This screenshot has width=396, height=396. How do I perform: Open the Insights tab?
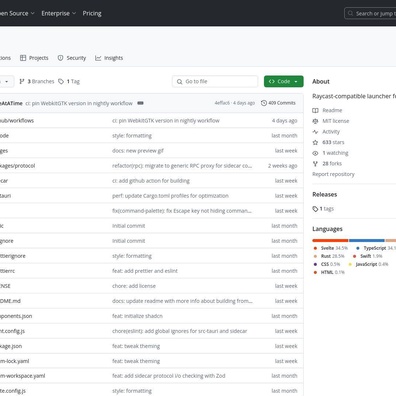pyautogui.click(x=109, y=58)
